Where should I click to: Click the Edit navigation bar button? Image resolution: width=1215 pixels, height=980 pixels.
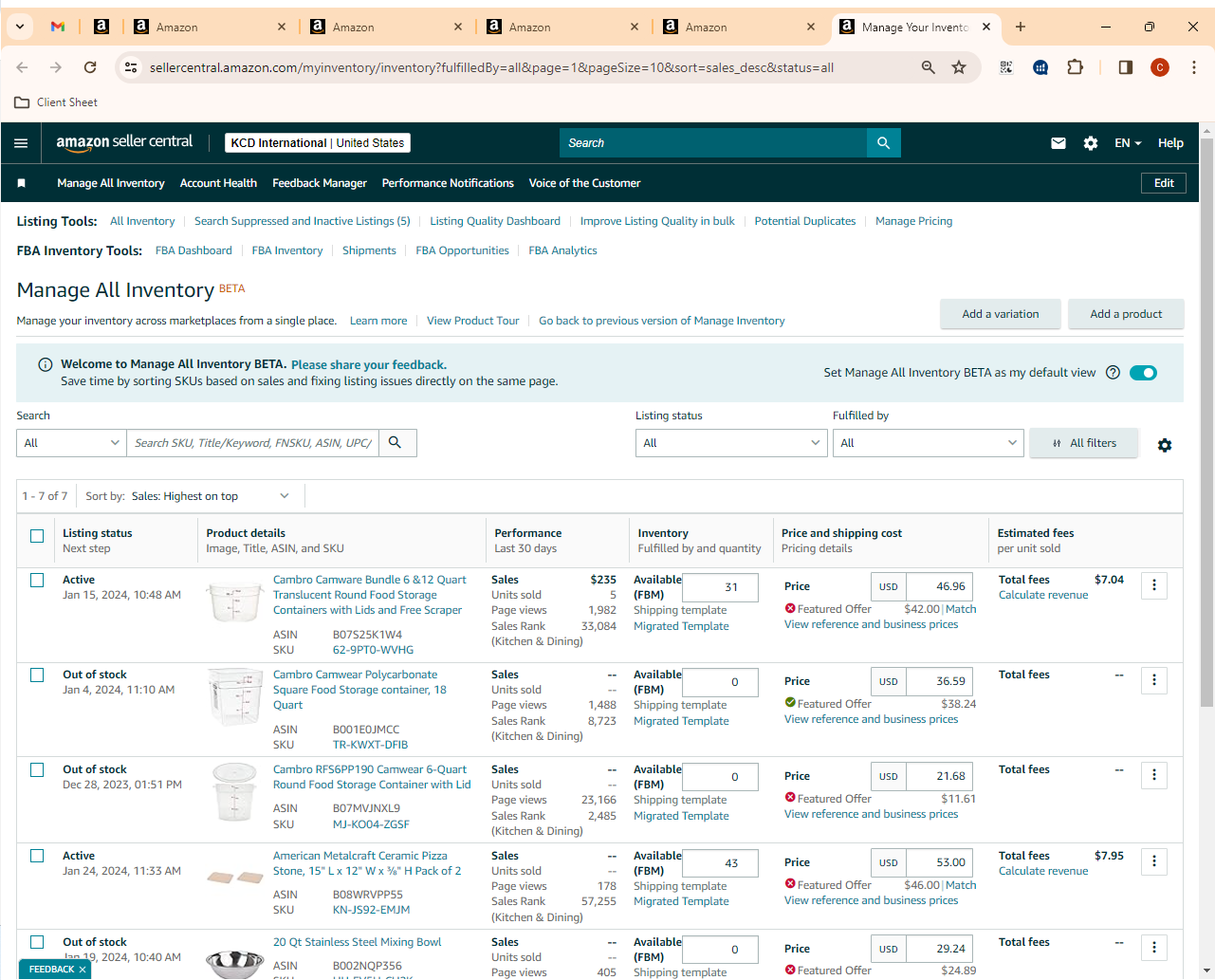[x=1164, y=183]
